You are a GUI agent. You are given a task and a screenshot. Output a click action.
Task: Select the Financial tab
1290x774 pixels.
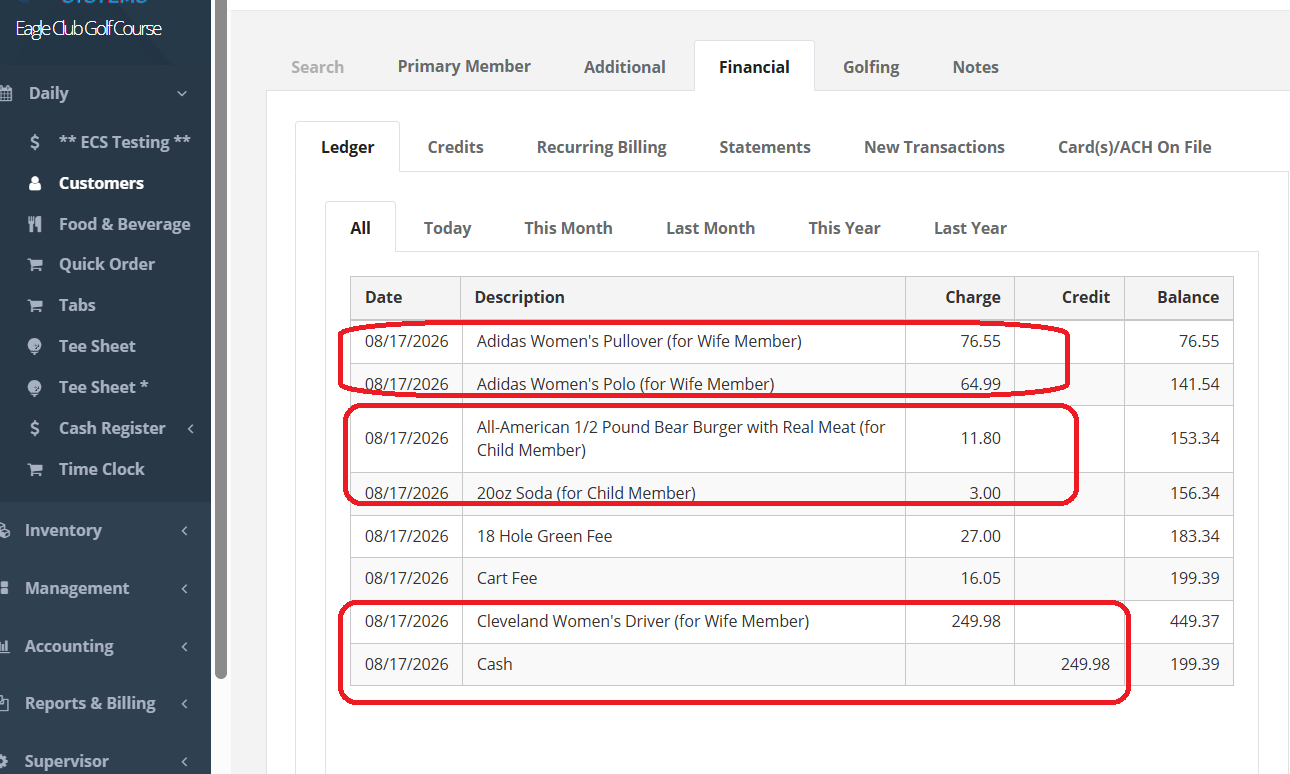754,67
